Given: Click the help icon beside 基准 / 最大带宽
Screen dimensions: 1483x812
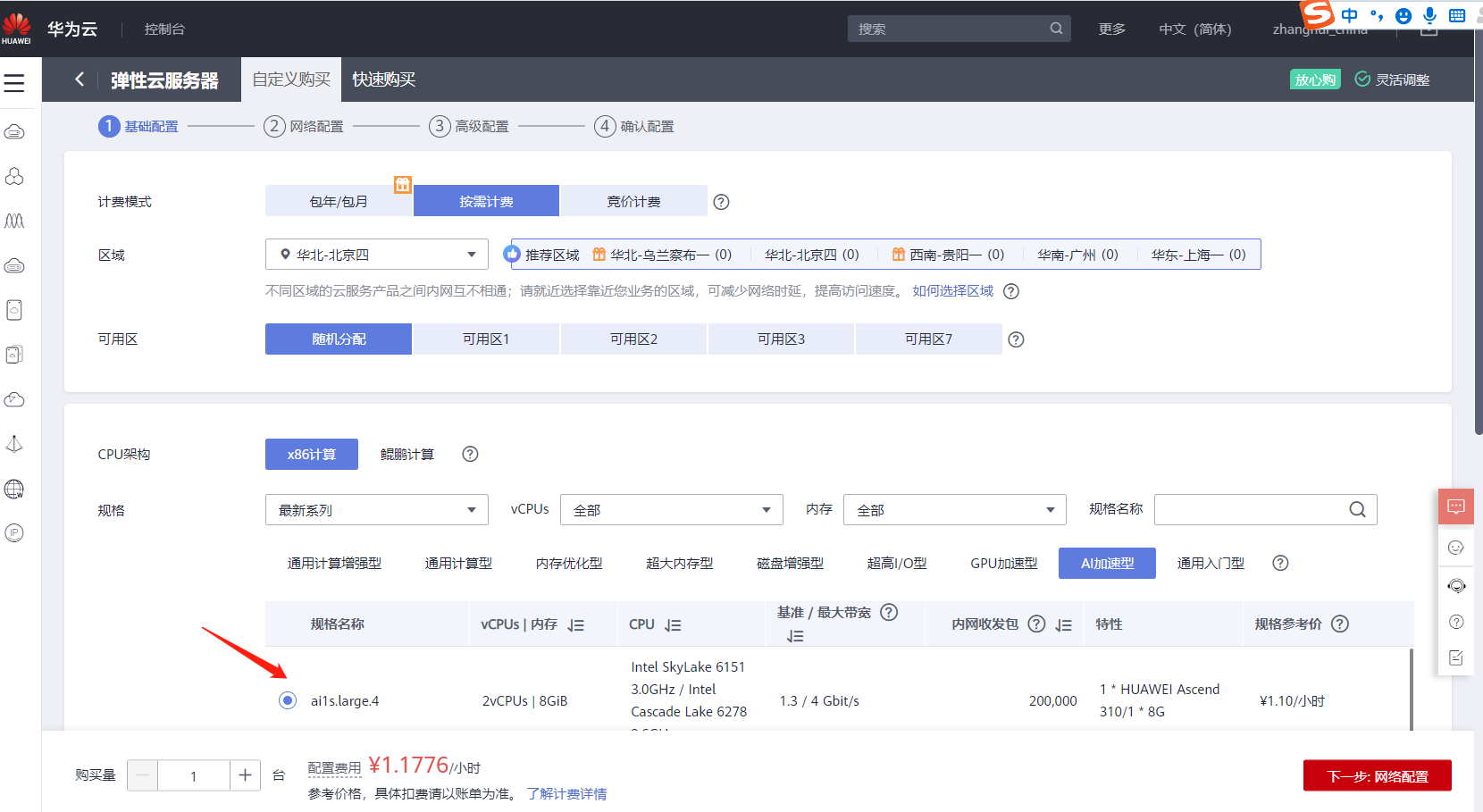Looking at the screenshot, I should (889, 612).
